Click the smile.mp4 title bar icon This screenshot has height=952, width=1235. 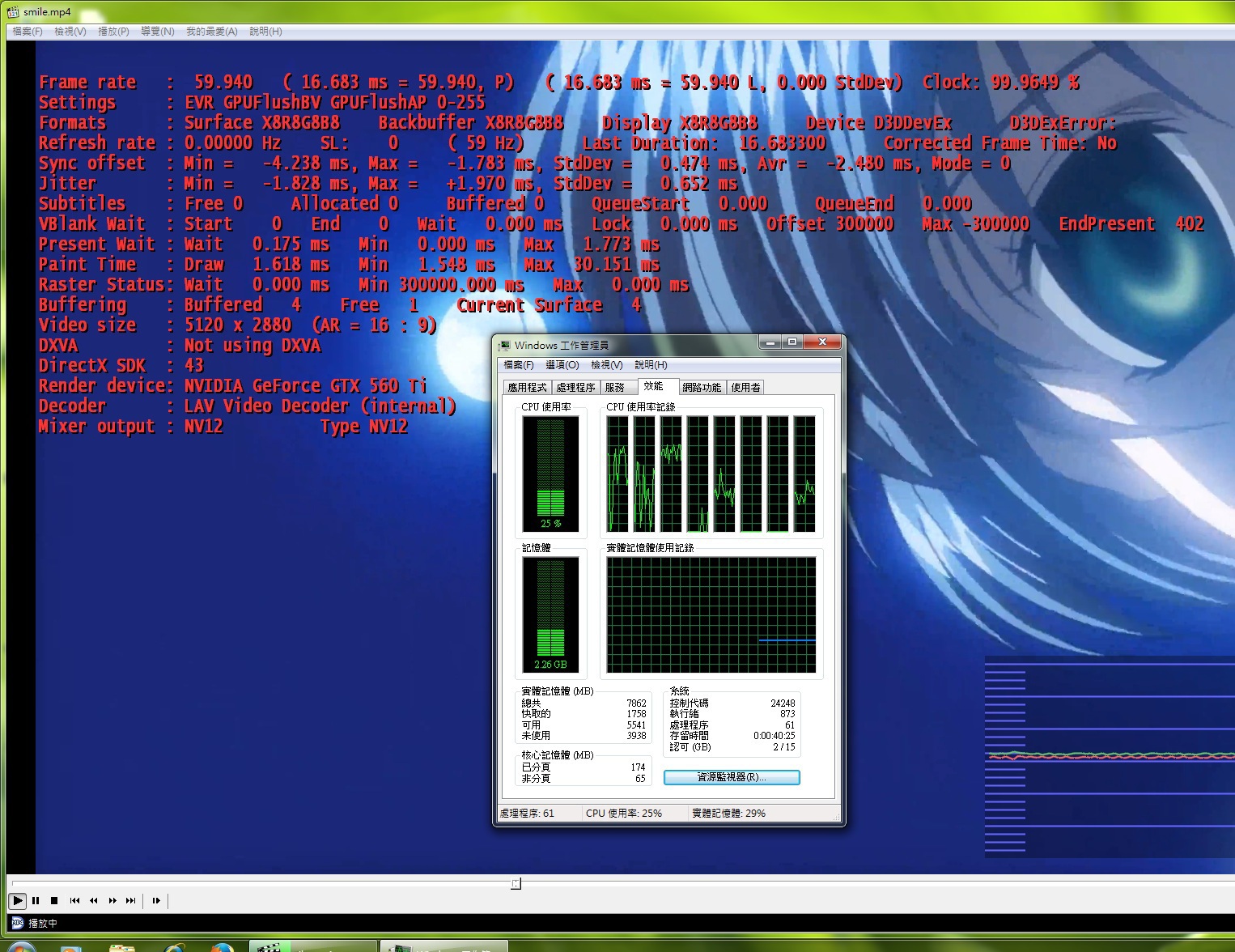[13, 12]
